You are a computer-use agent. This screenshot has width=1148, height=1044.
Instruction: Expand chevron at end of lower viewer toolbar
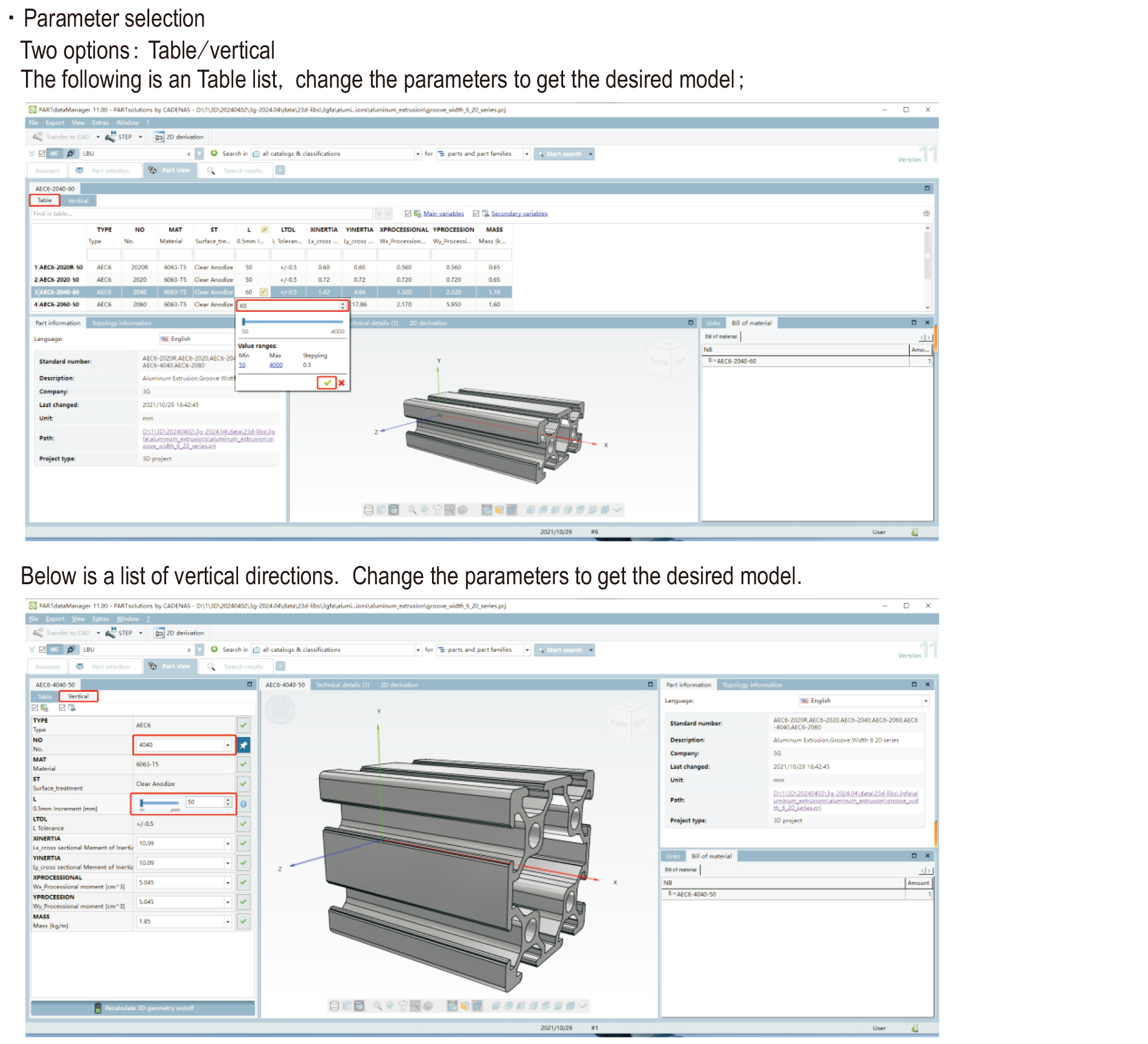pos(582,1006)
